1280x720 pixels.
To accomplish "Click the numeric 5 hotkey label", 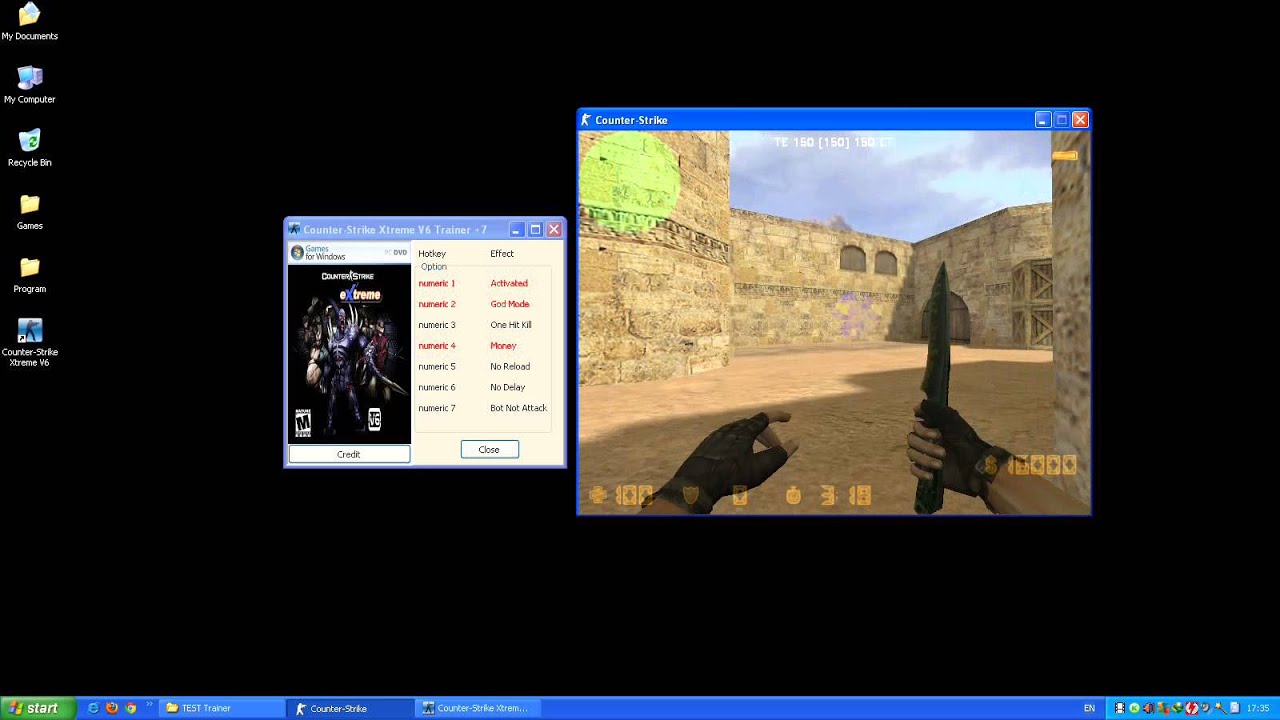I will point(437,367).
